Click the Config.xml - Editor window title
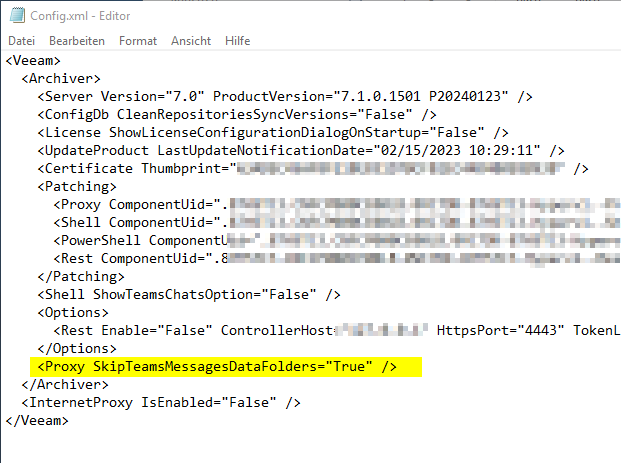The image size is (621, 463). point(80,16)
